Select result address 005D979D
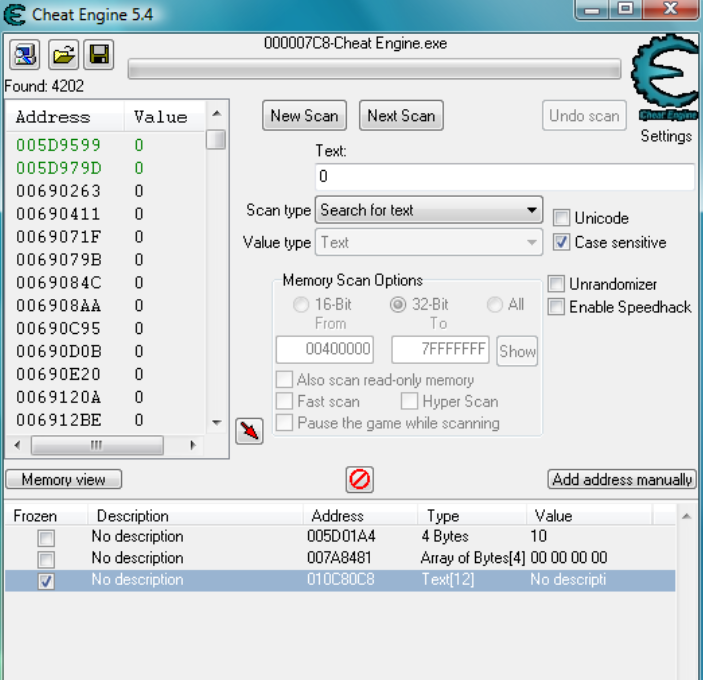 [59, 168]
